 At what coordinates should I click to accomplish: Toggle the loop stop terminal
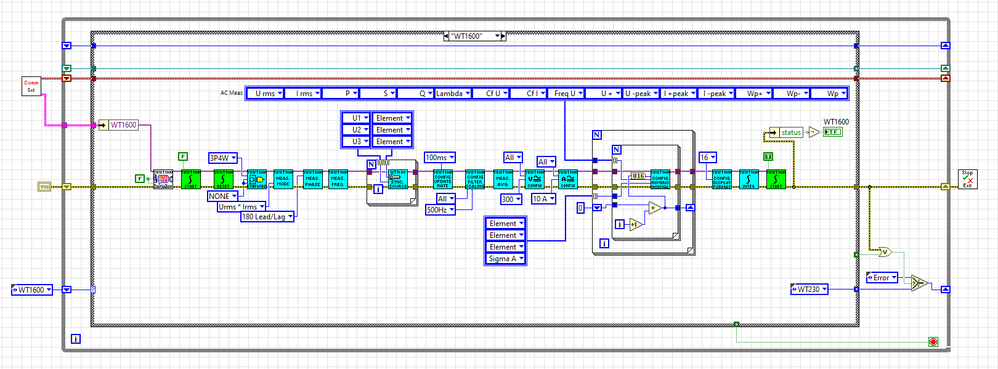tap(933, 342)
